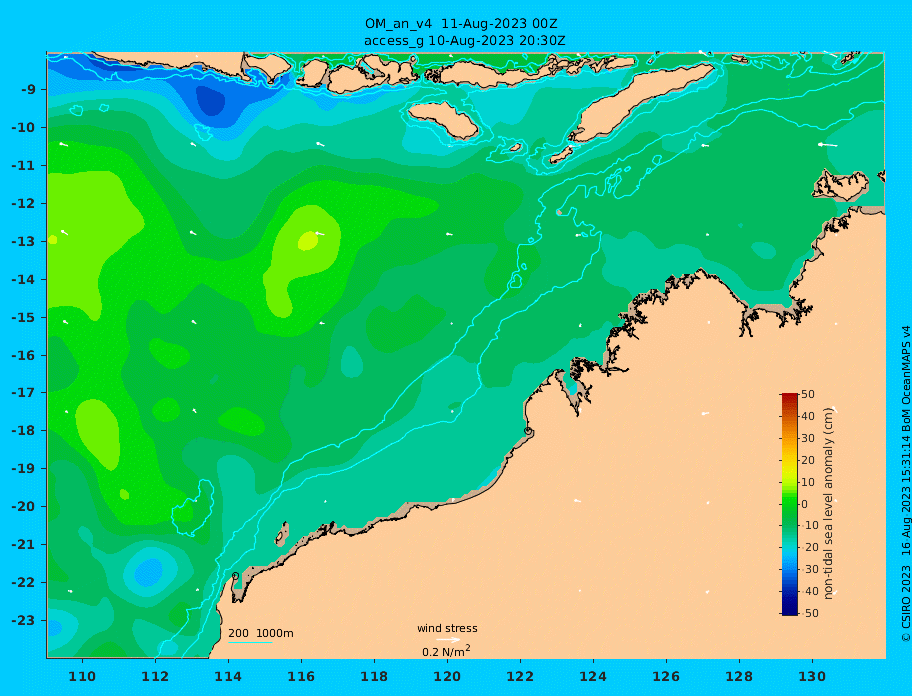Click the cyan contour sample line under "200 1000m"

point(250,642)
